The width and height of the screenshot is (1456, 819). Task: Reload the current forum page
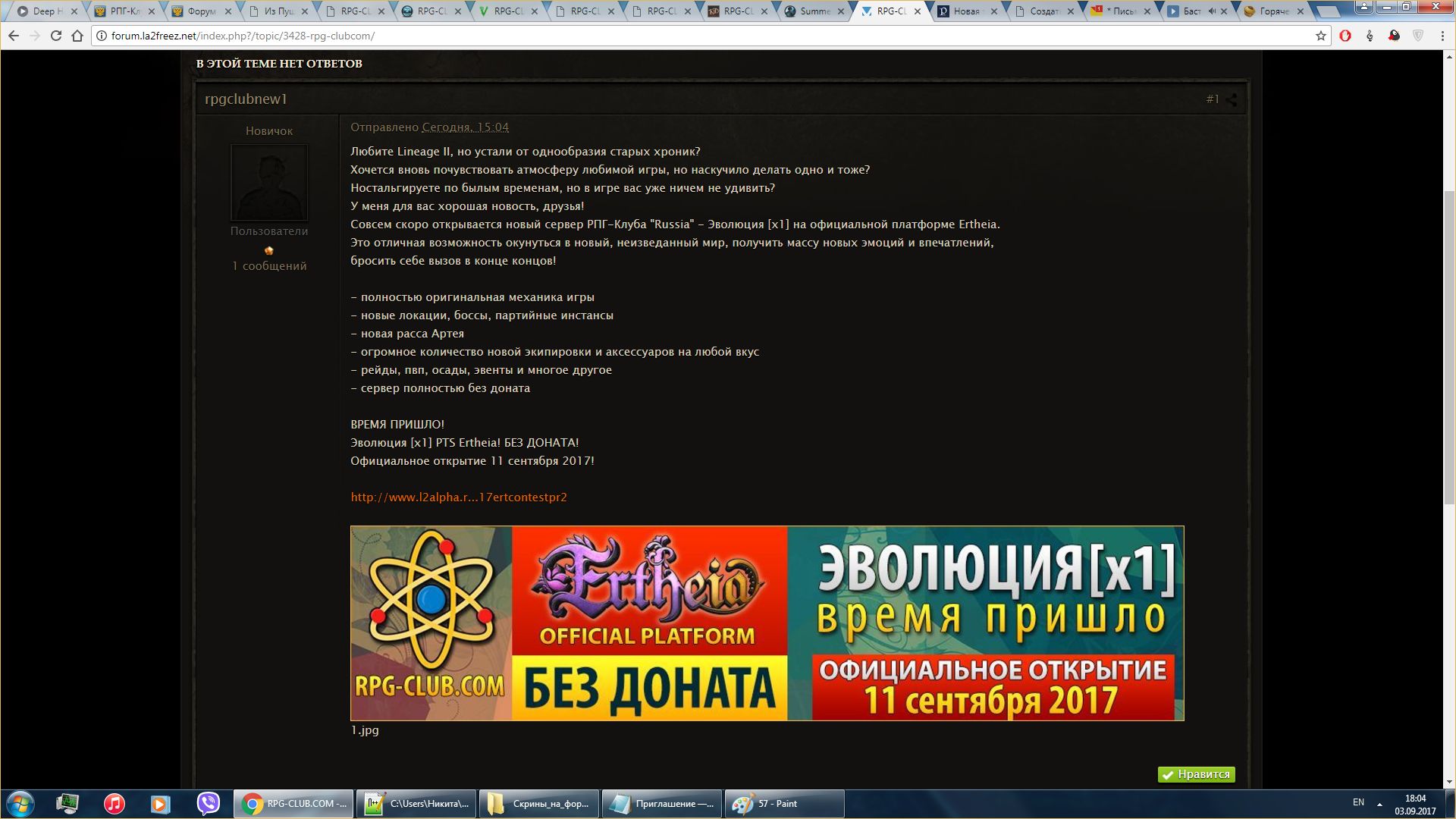click(x=56, y=36)
